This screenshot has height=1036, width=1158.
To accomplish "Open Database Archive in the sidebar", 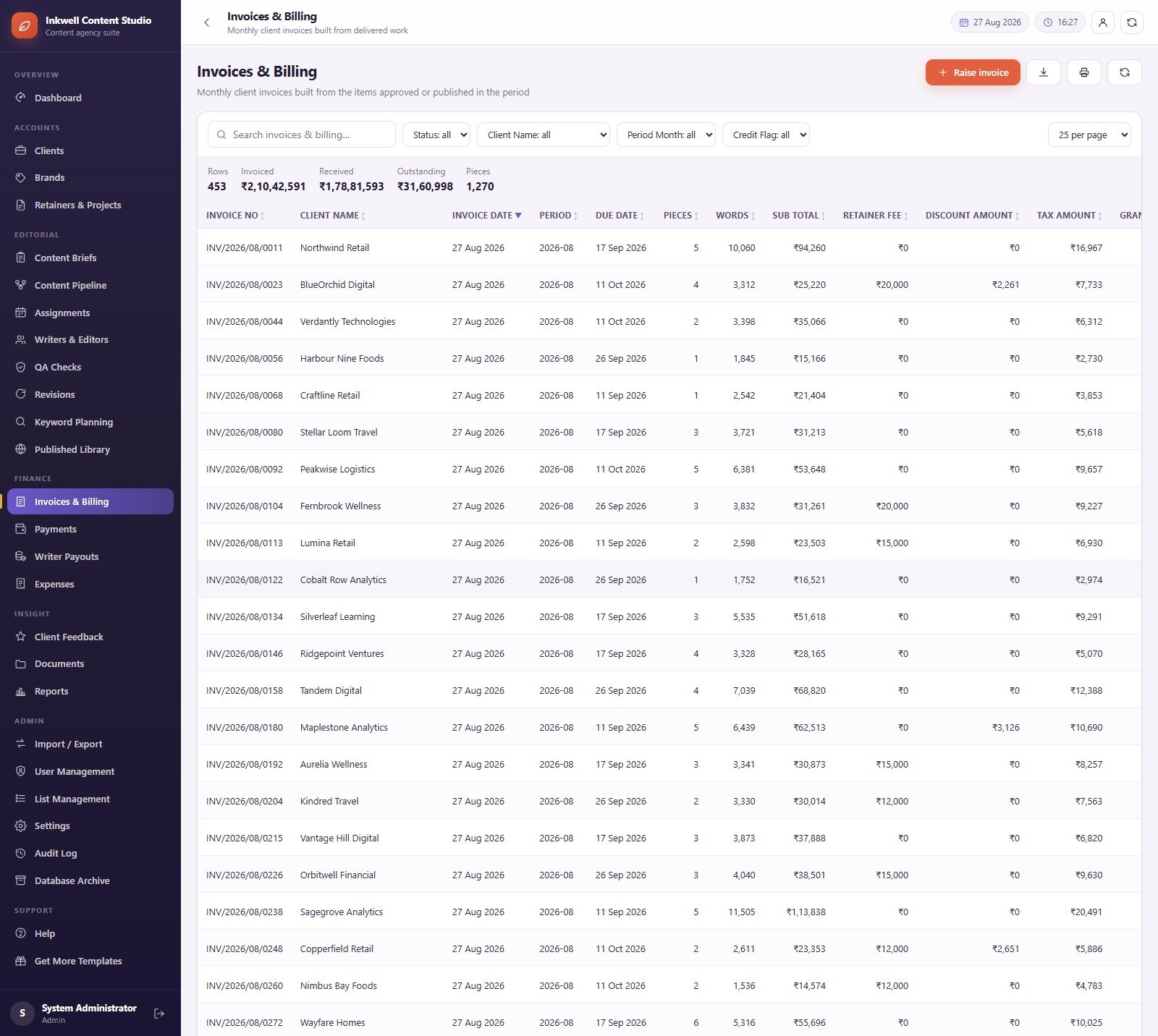I will [90, 880].
